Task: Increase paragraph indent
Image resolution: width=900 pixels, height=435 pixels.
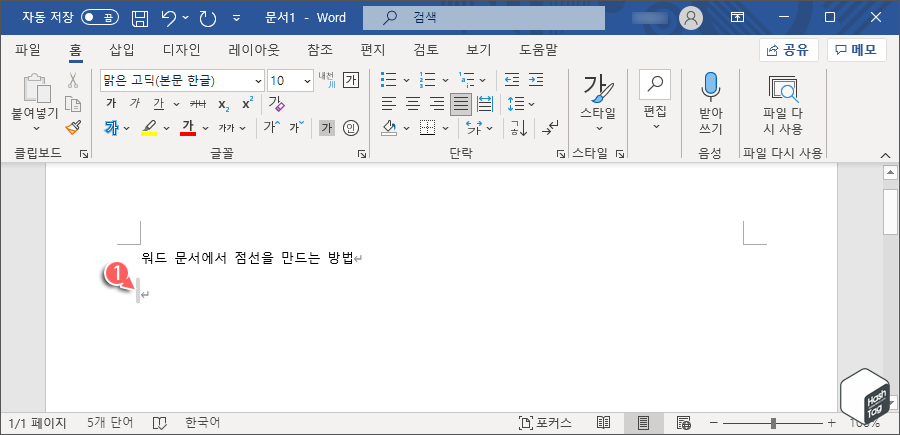Action: (x=536, y=80)
